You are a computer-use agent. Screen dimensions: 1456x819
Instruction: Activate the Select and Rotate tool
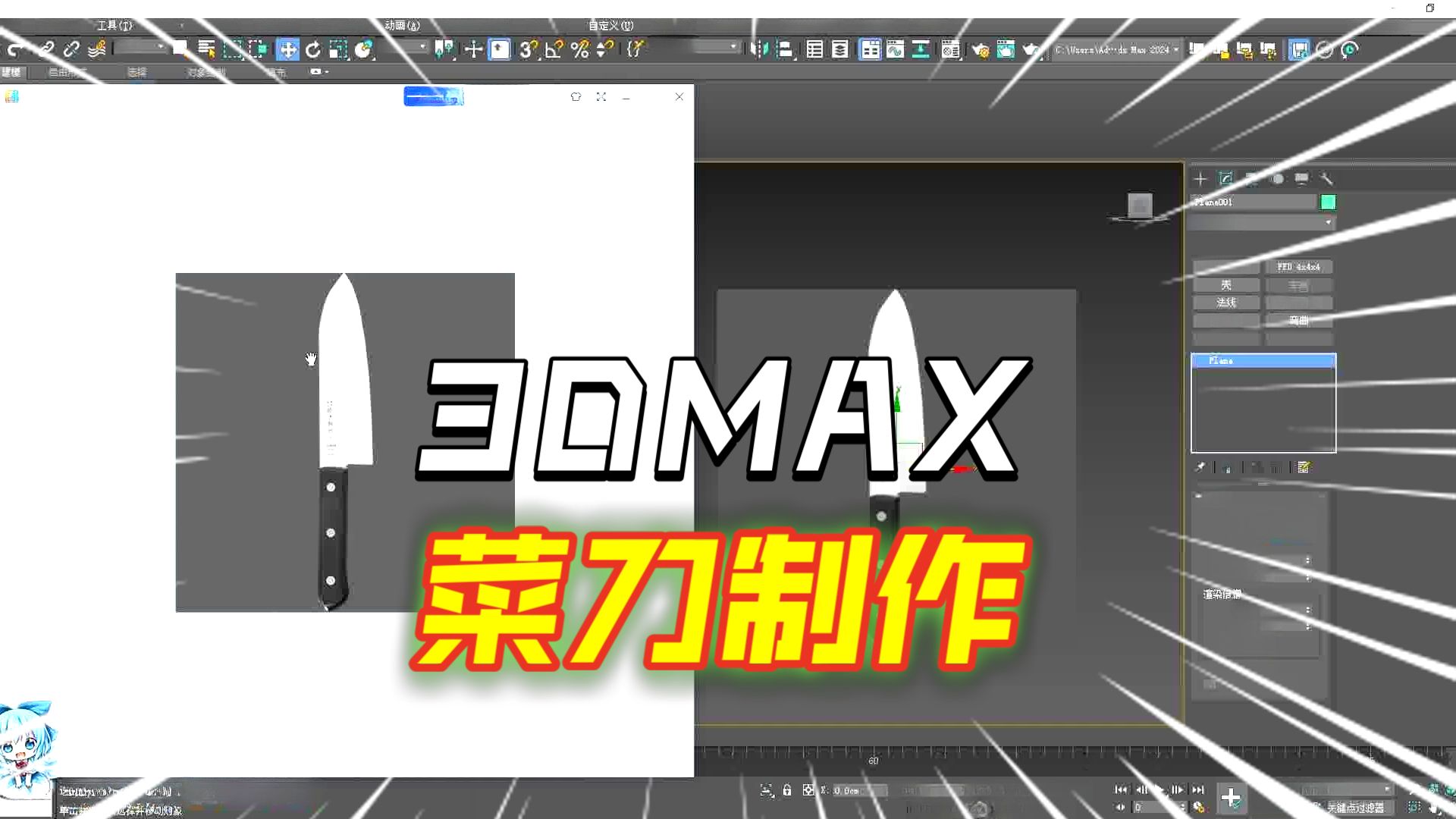coord(313,50)
